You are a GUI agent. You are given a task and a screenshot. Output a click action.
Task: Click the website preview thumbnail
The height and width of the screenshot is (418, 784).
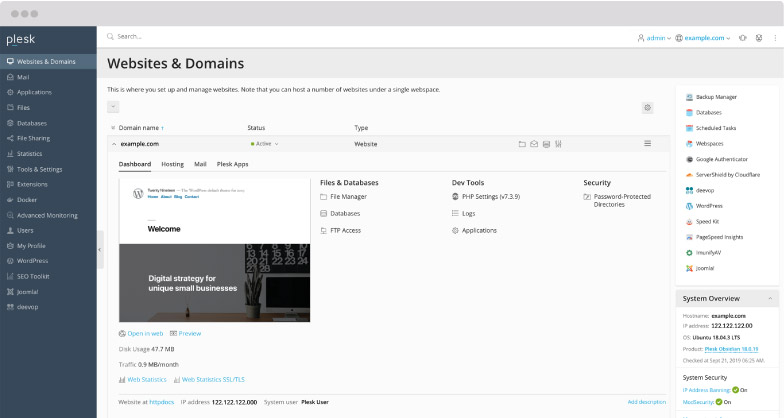(214, 251)
